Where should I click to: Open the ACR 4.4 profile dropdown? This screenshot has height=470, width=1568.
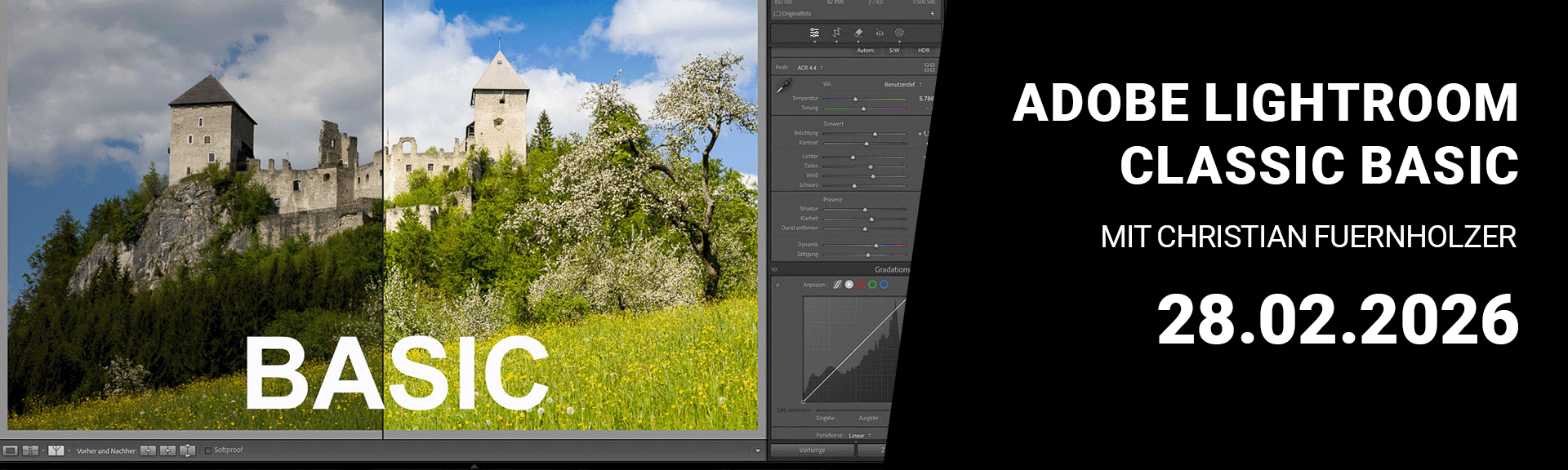click(810, 68)
